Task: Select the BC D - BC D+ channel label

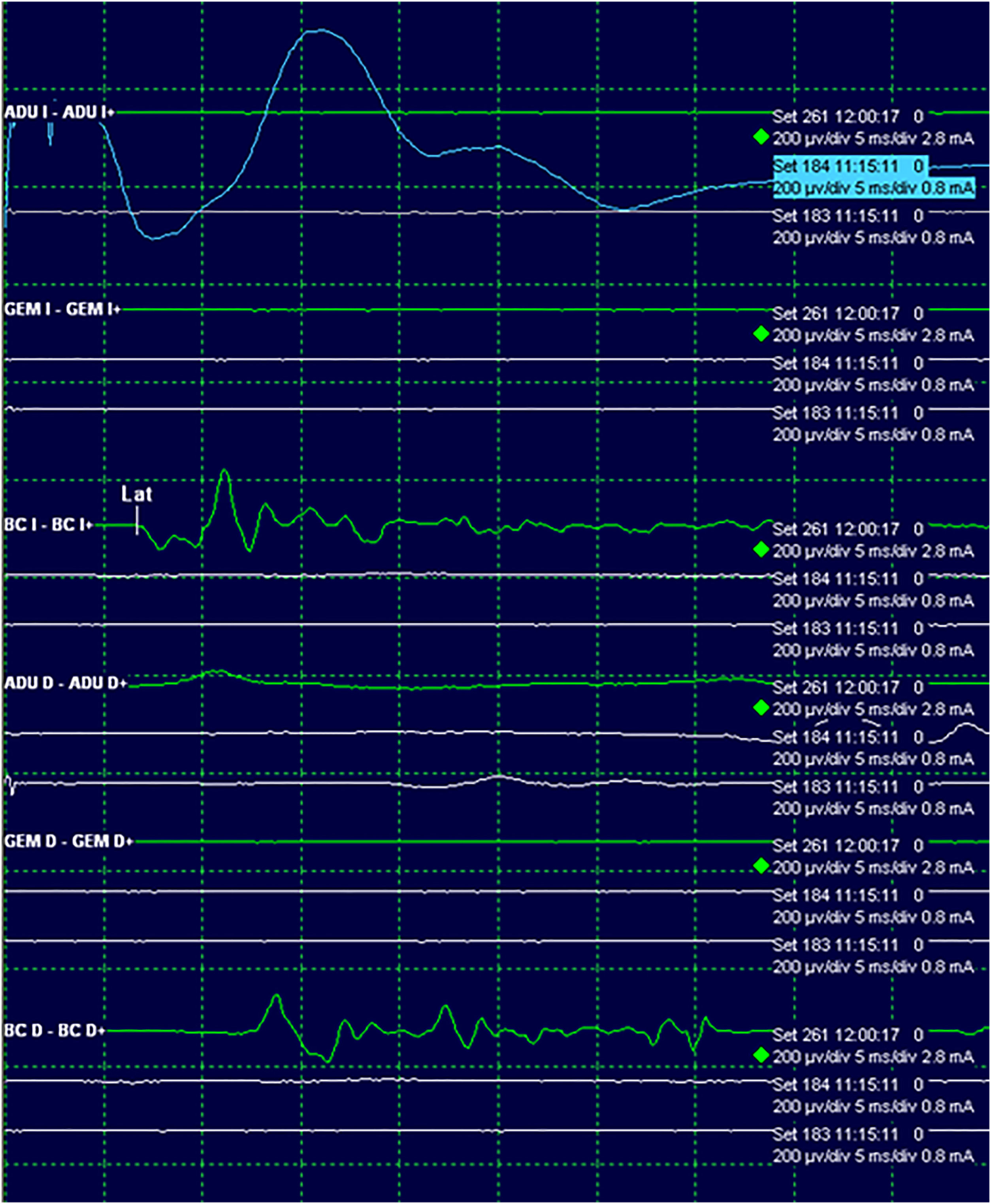Action: tap(55, 1031)
